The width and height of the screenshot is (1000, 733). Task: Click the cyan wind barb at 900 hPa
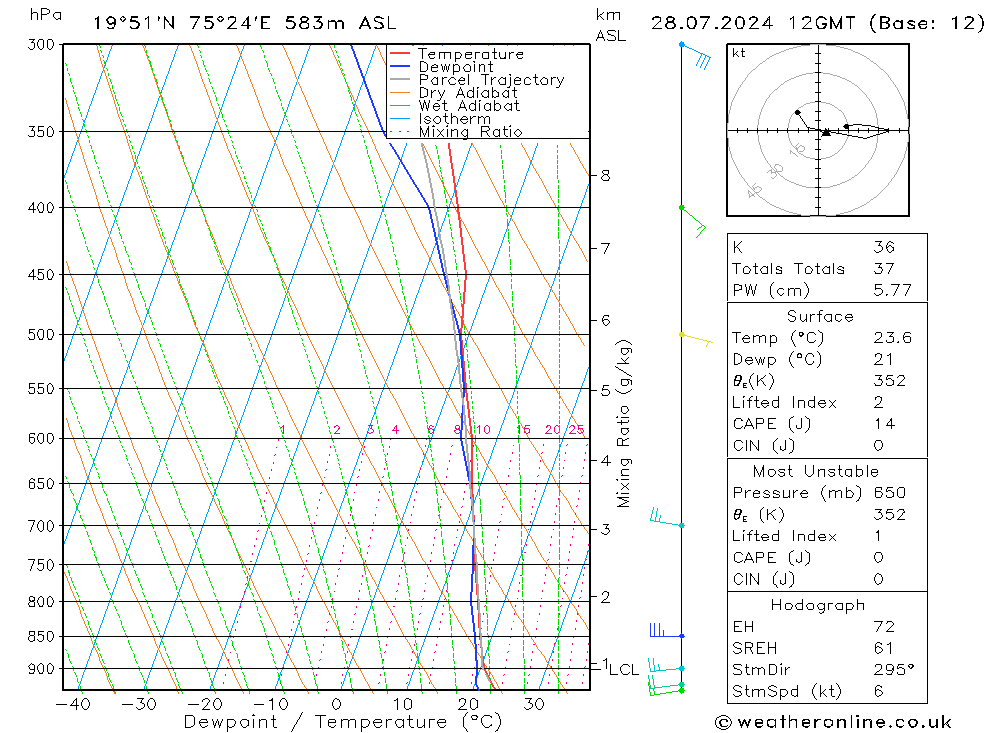point(666,665)
